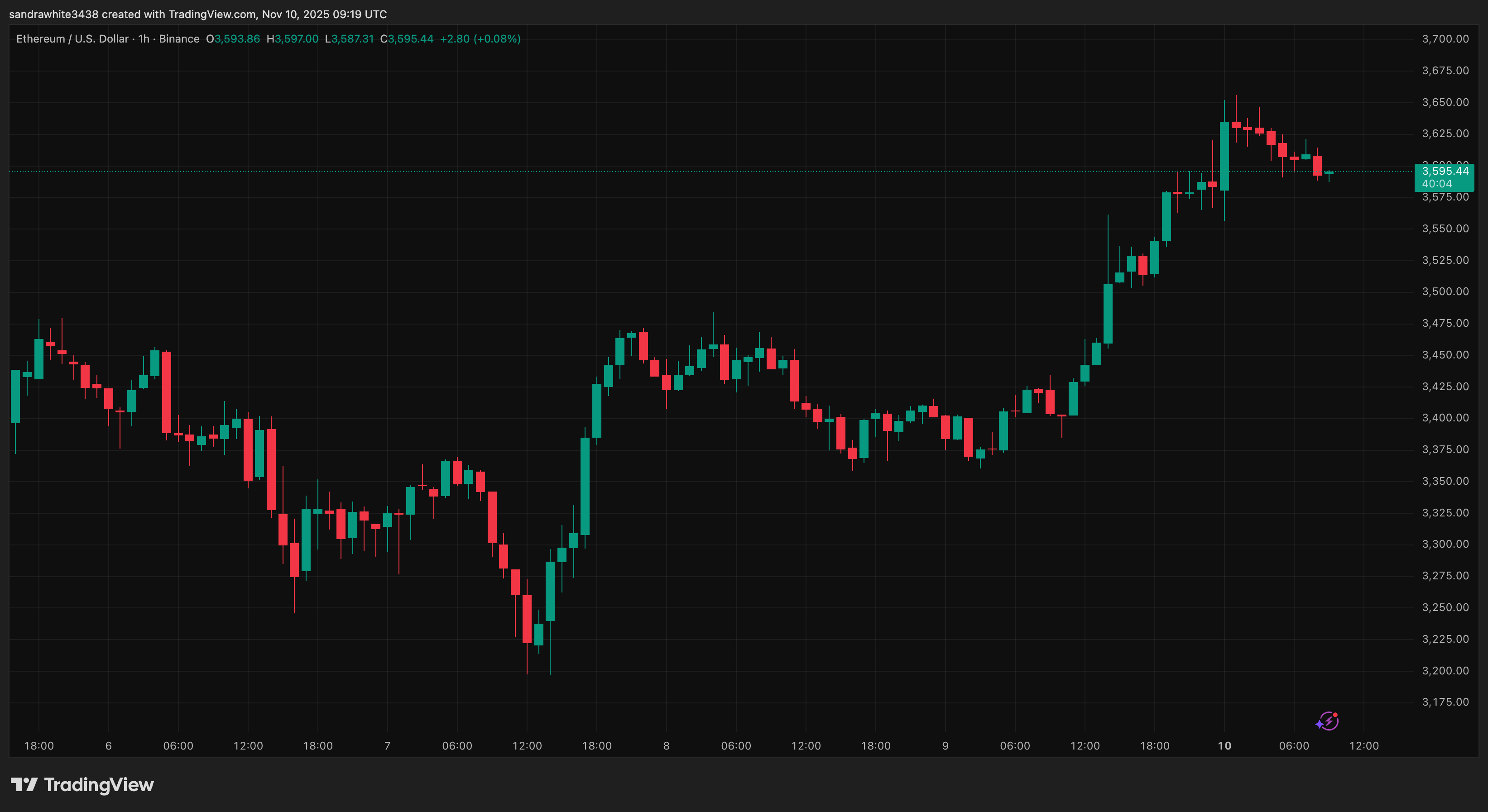
Task: Open the Ethereum / U.S. Dollar symbol selector
Action: 72,38
